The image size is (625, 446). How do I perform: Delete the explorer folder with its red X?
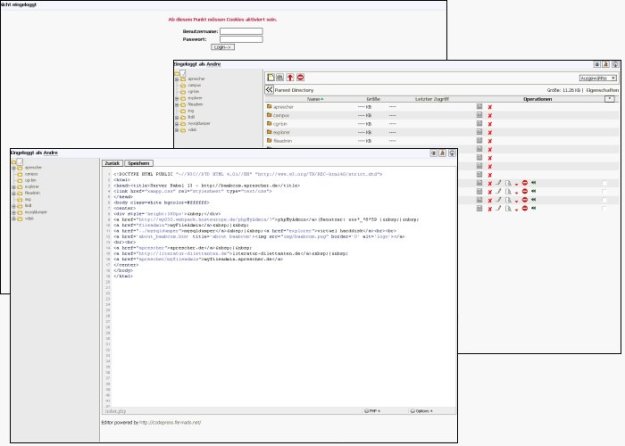pyautogui.click(x=490, y=132)
